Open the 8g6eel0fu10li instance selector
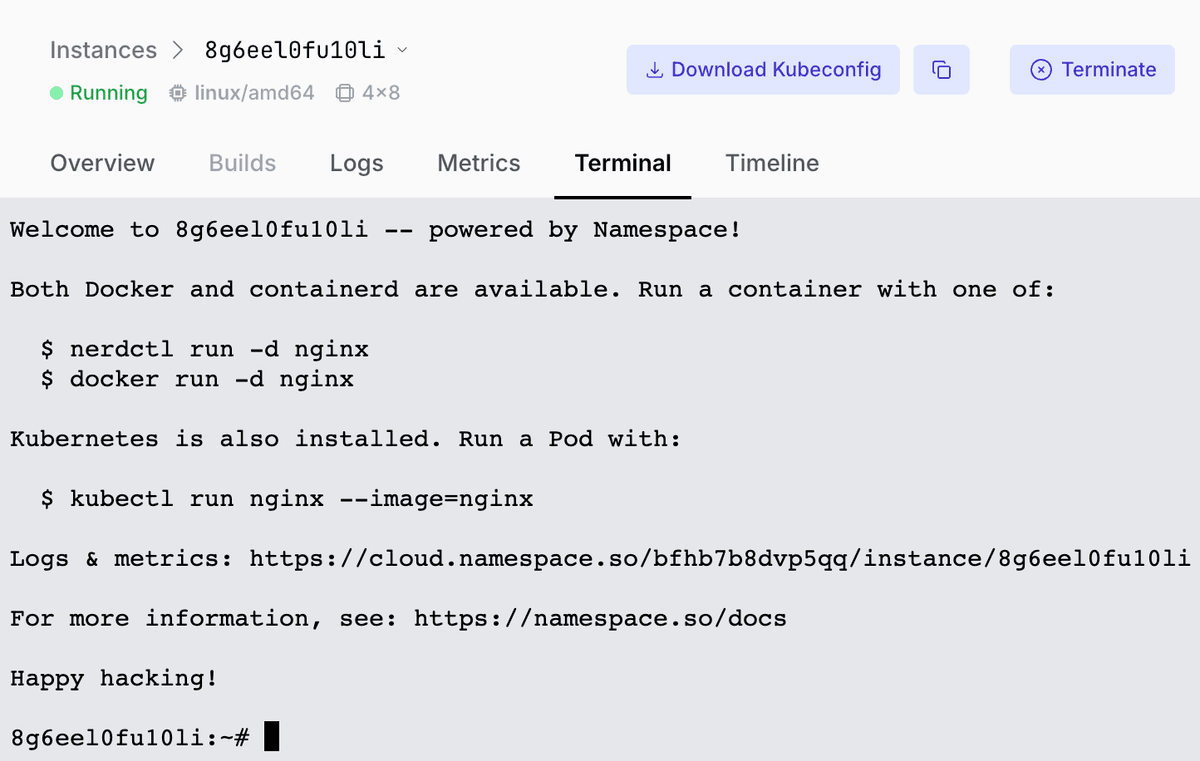1200x761 pixels. click(x=294, y=50)
